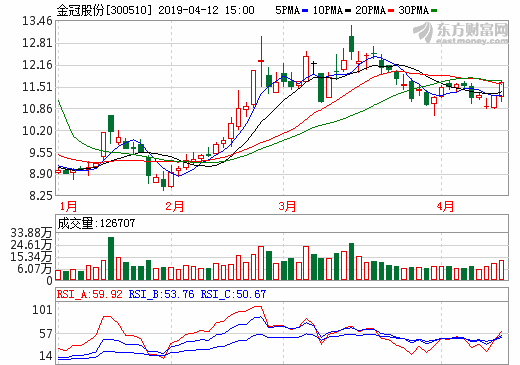
Task: Click the 13.46 price axis label
Action: [x=37, y=21]
